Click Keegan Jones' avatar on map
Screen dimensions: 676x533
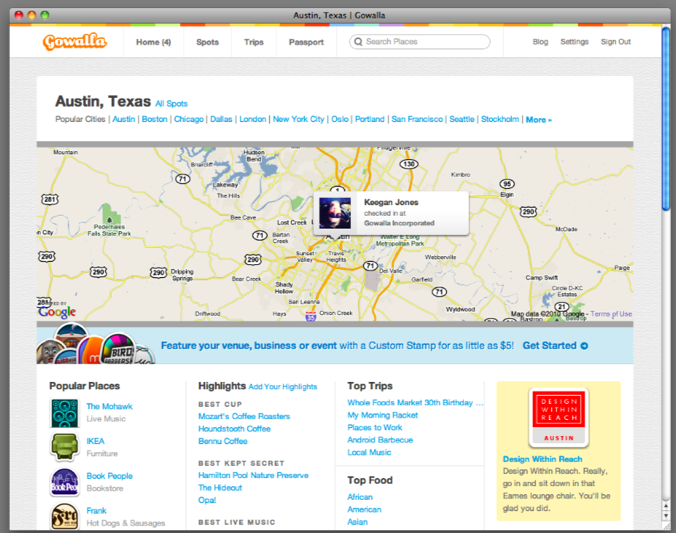(335, 213)
